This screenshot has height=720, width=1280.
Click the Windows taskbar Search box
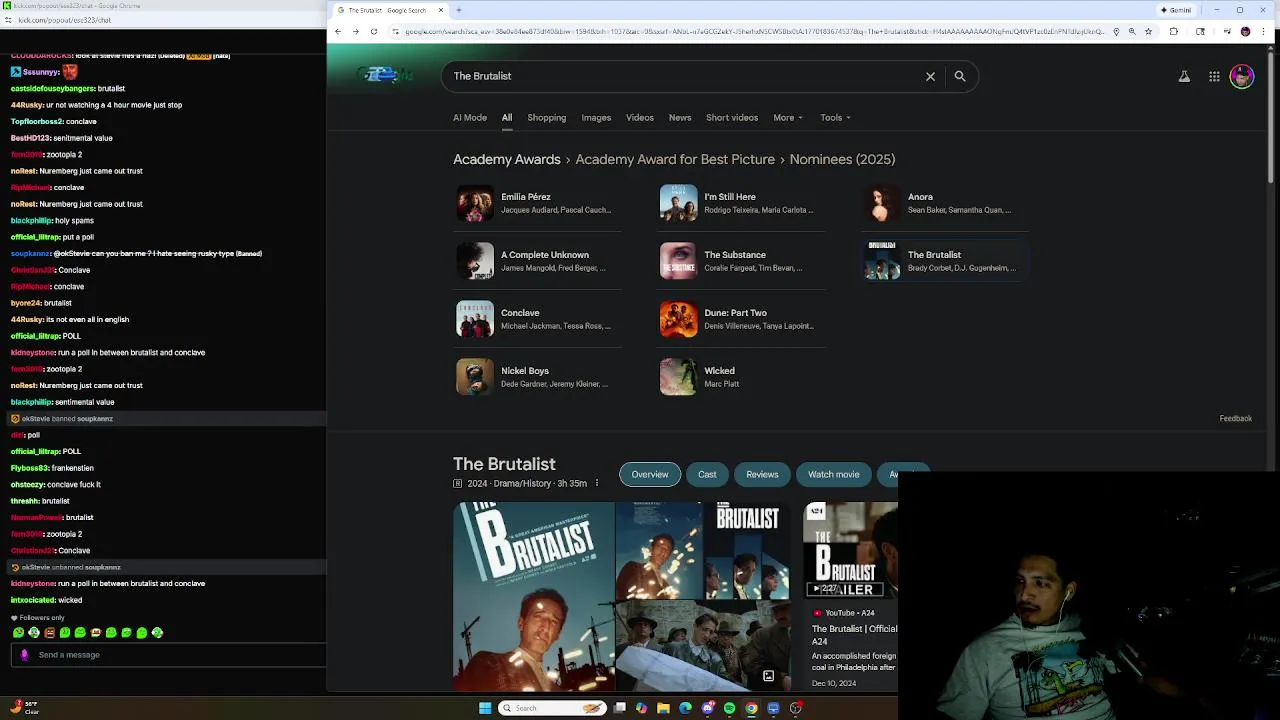(x=553, y=708)
